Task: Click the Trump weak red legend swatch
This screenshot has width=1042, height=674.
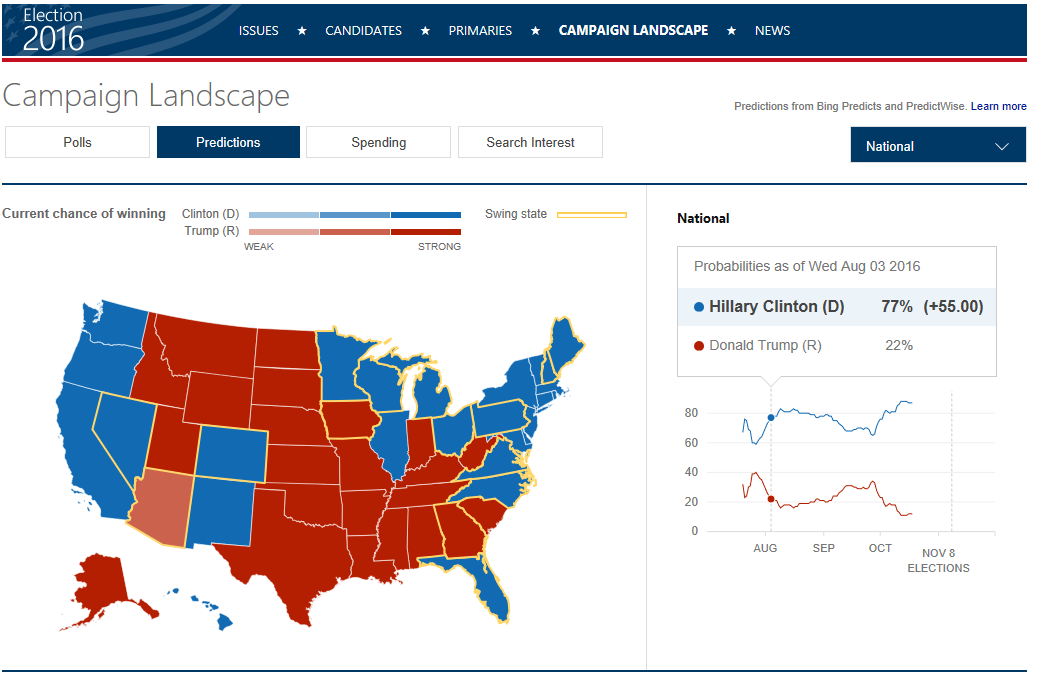Action: pos(284,232)
